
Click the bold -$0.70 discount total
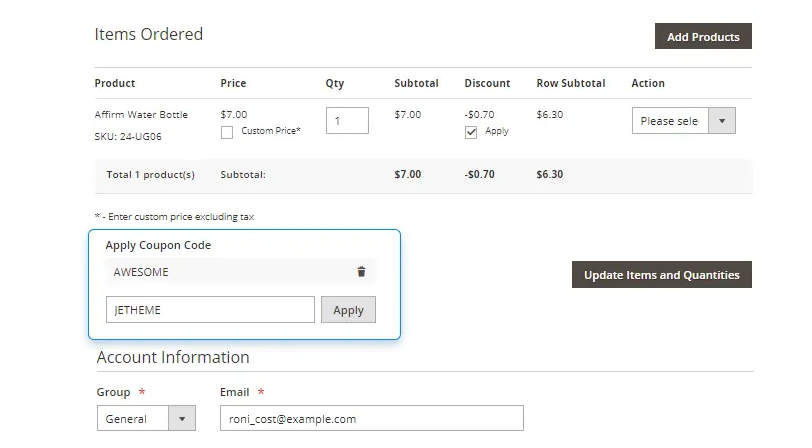pyautogui.click(x=480, y=175)
